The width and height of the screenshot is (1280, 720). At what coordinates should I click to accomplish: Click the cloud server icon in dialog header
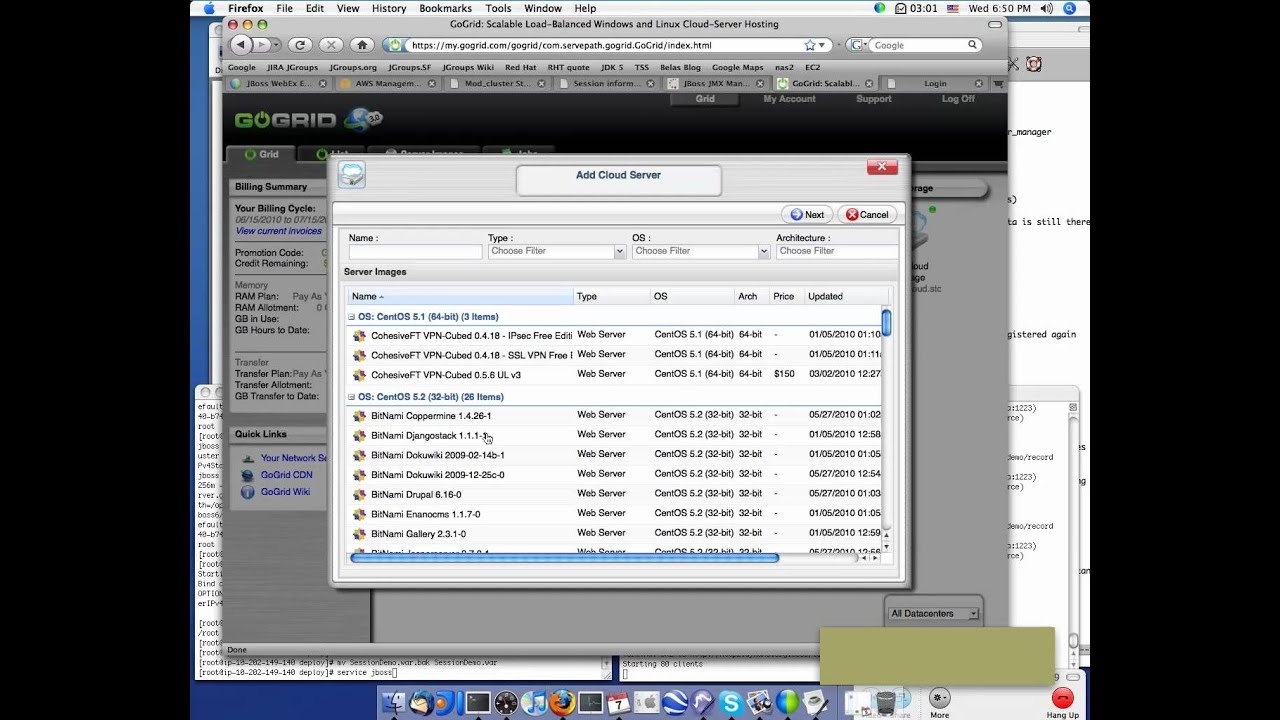click(352, 175)
